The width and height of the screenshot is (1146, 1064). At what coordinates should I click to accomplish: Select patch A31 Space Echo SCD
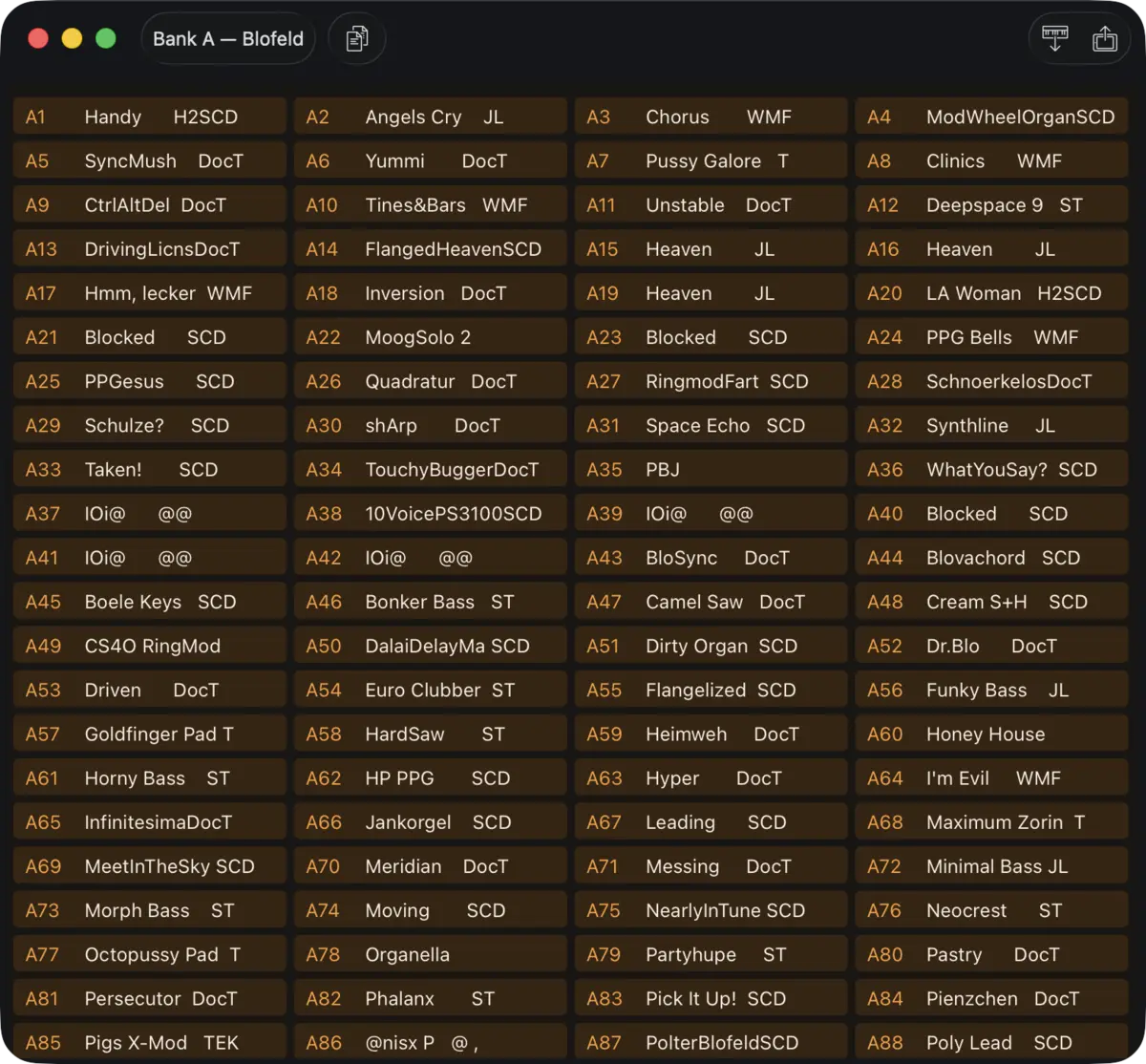711,425
